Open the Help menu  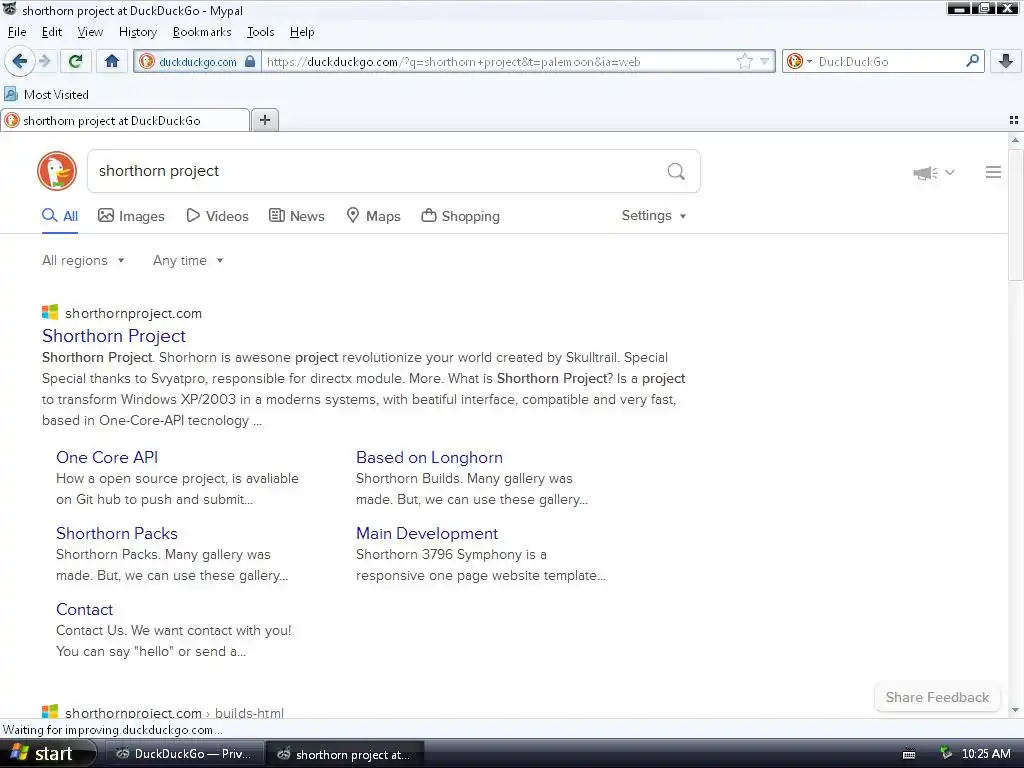point(302,32)
